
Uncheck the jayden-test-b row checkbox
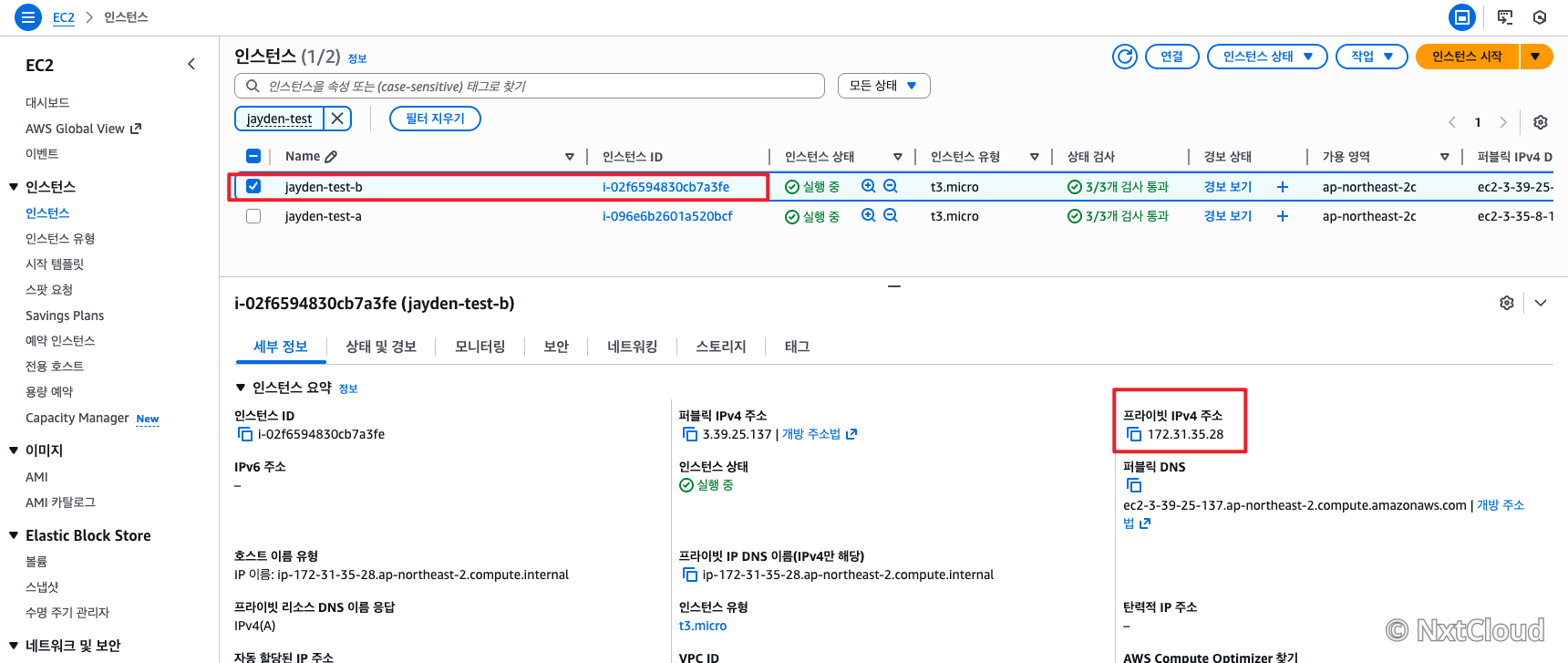click(253, 186)
